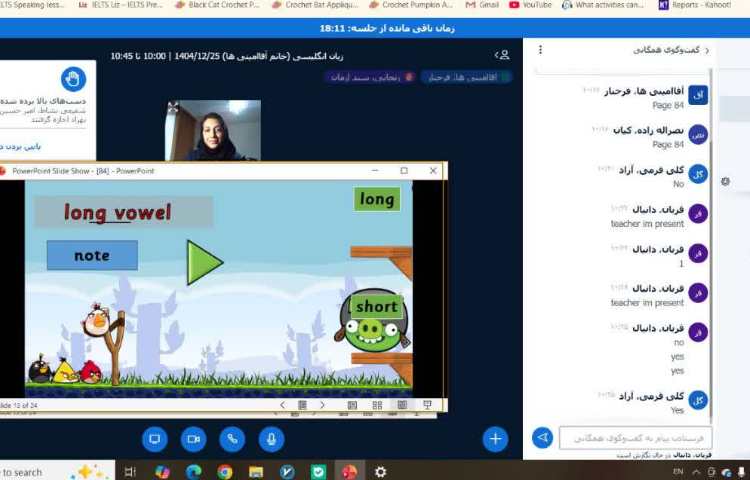Open Crochet Pumpkin bookmark
The height and width of the screenshot is (480, 750).
click(x=411, y=5)
